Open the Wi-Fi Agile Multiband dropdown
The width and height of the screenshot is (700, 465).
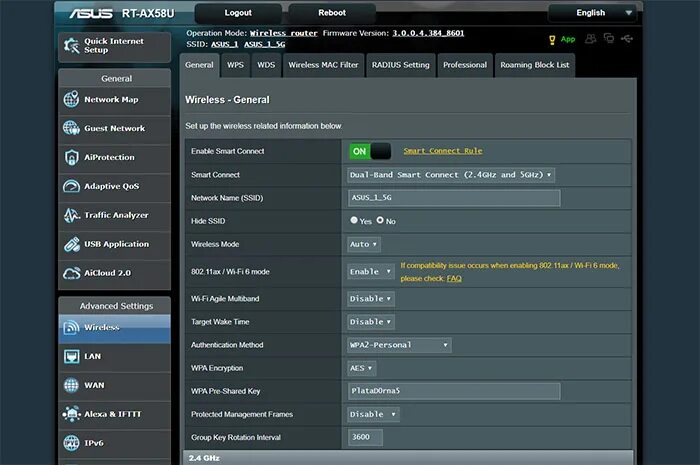pyautogui.click(x=371, y=299)
